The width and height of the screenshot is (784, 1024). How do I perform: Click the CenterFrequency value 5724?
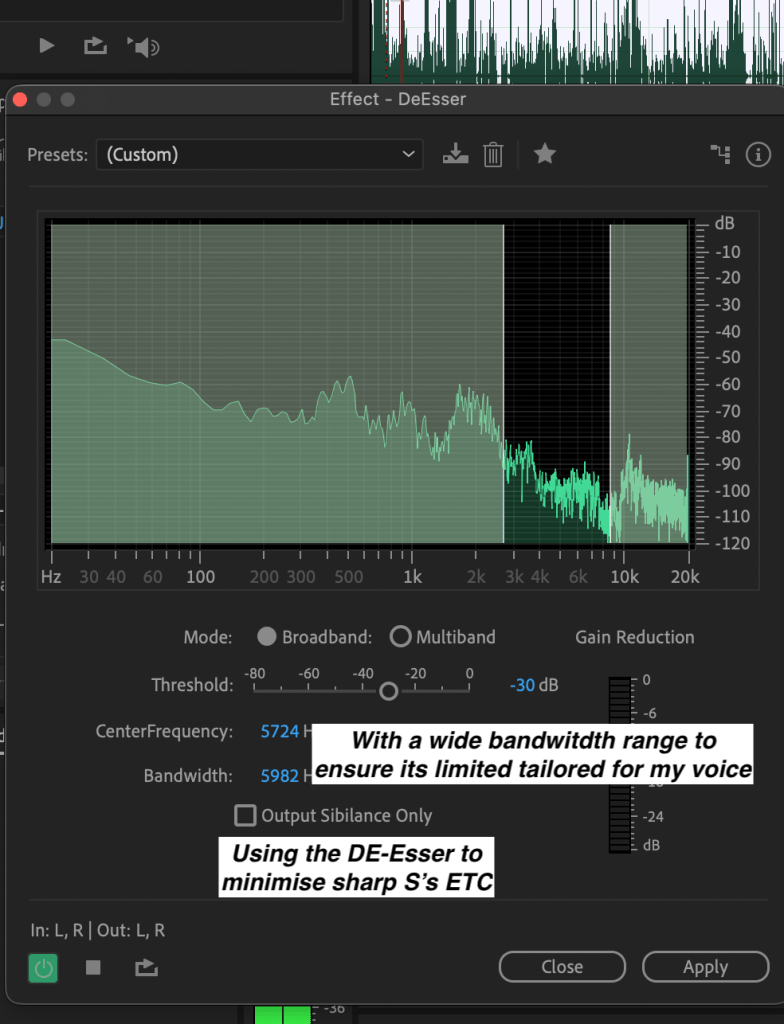click(x=280, y=731)
